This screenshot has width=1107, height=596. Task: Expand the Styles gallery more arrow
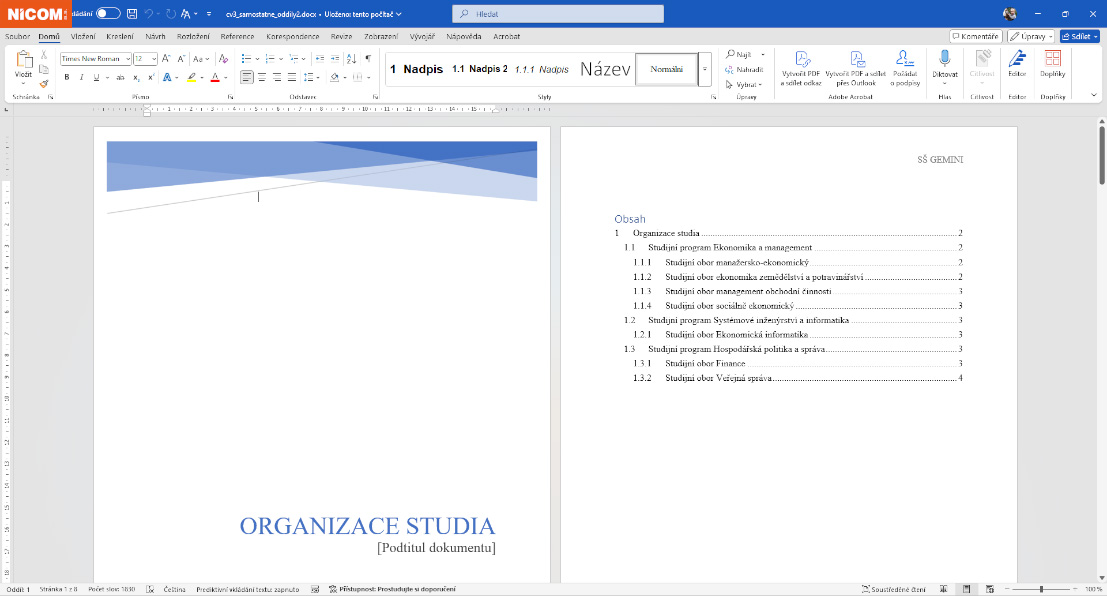705,69
